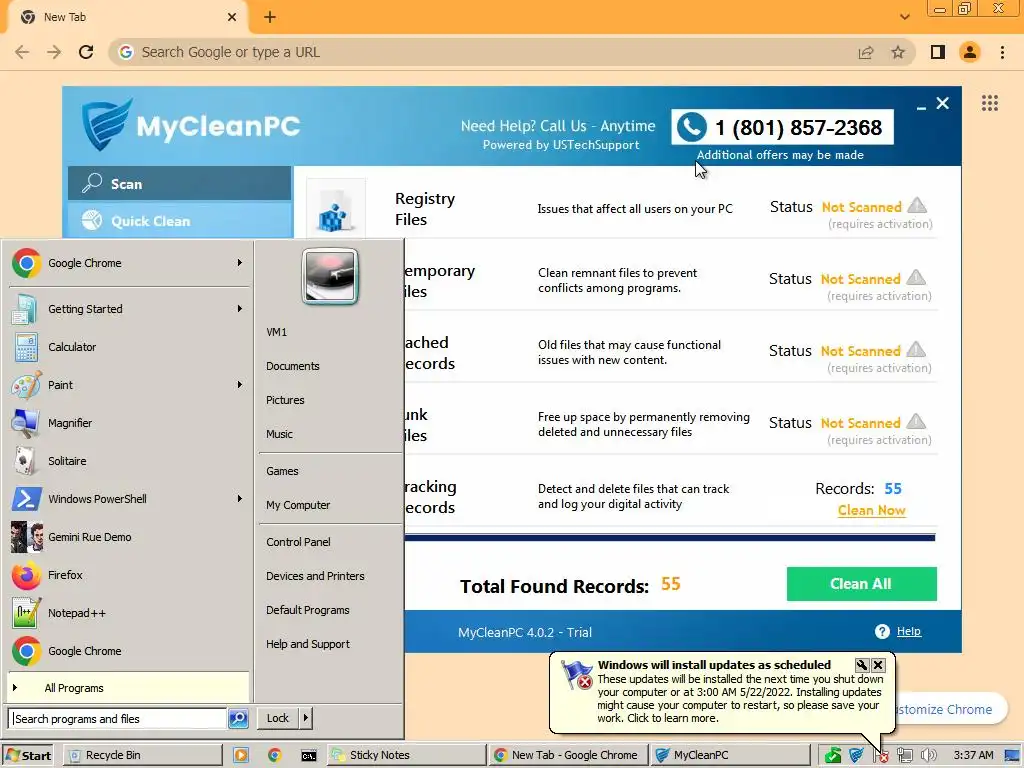Click warning triangle next to Registry Files status
Screen dimensions: 1024x768
[917, 206]
